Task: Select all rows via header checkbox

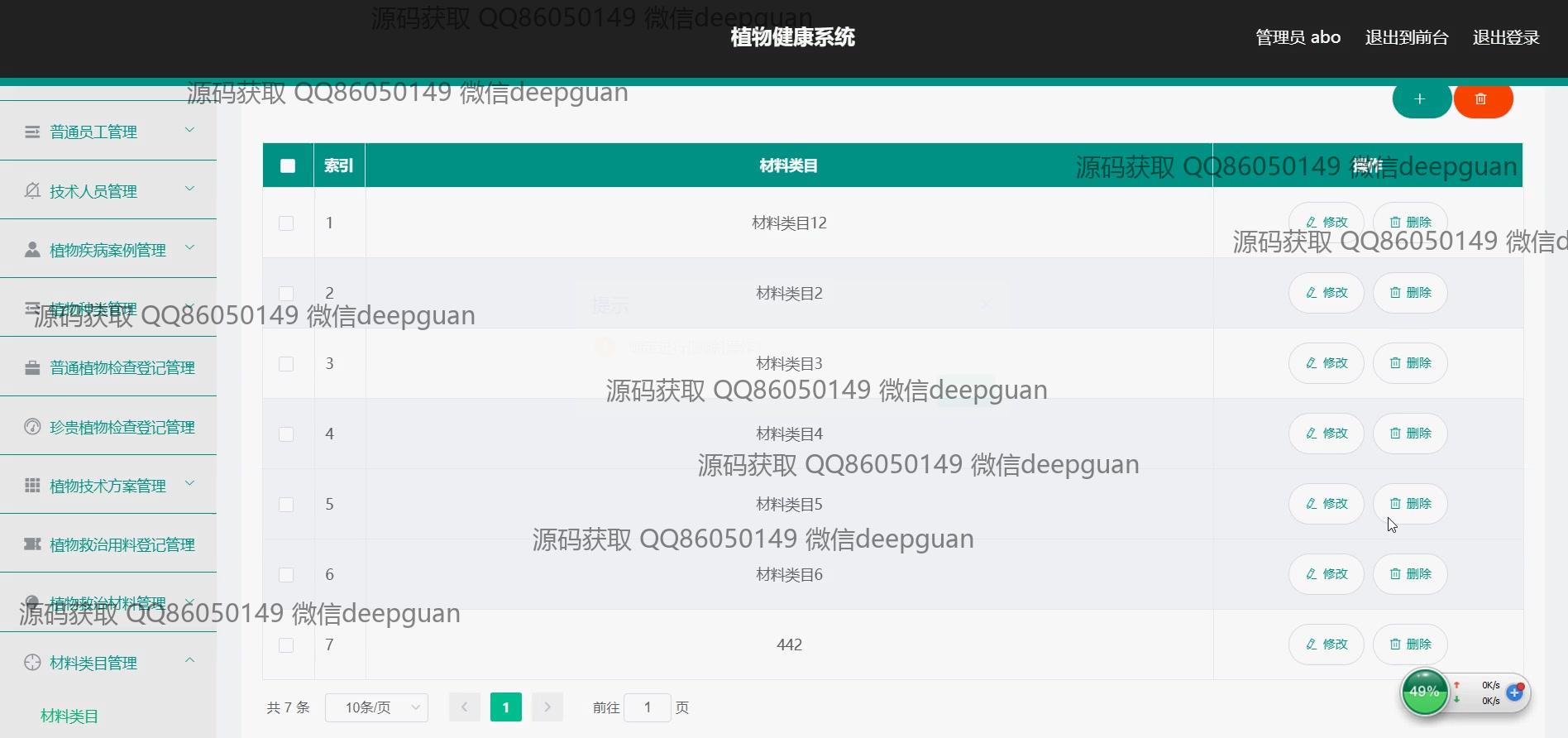Action: click(x=288, y=165)
